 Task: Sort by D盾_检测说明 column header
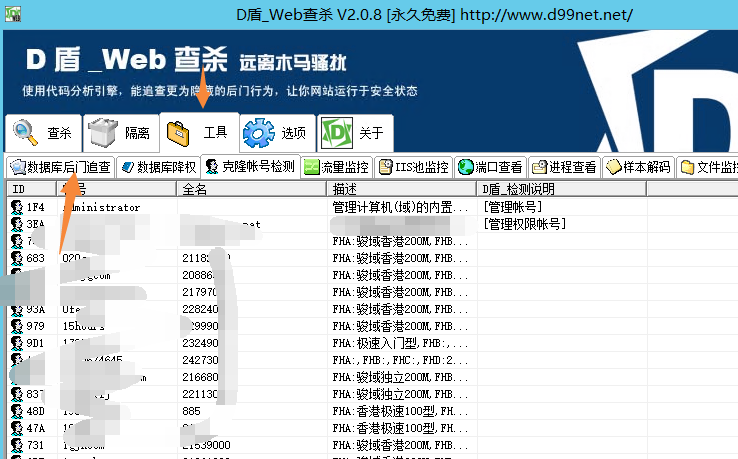point(561,189)
